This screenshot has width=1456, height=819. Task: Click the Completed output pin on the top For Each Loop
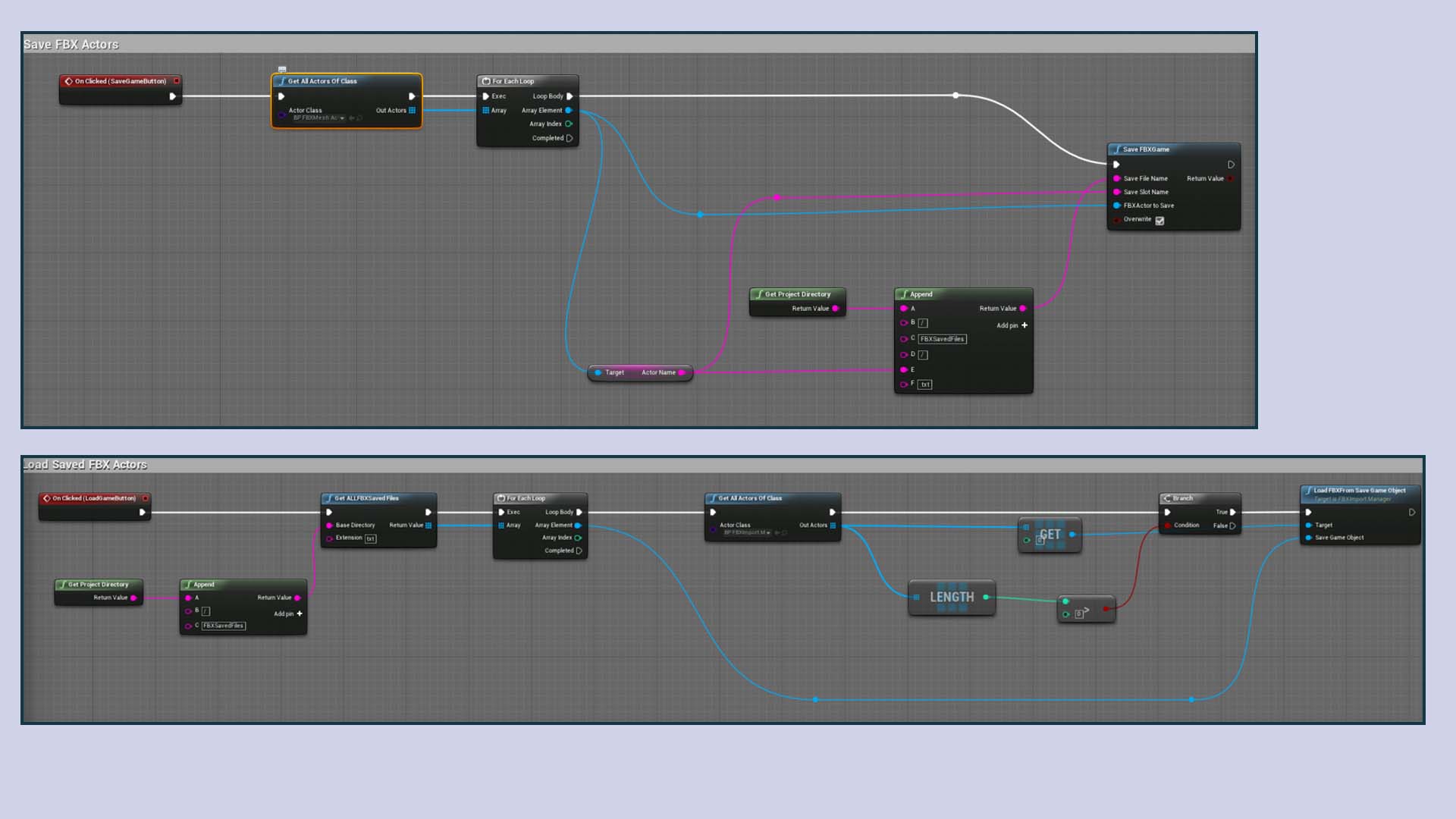[x=569, y=138]
